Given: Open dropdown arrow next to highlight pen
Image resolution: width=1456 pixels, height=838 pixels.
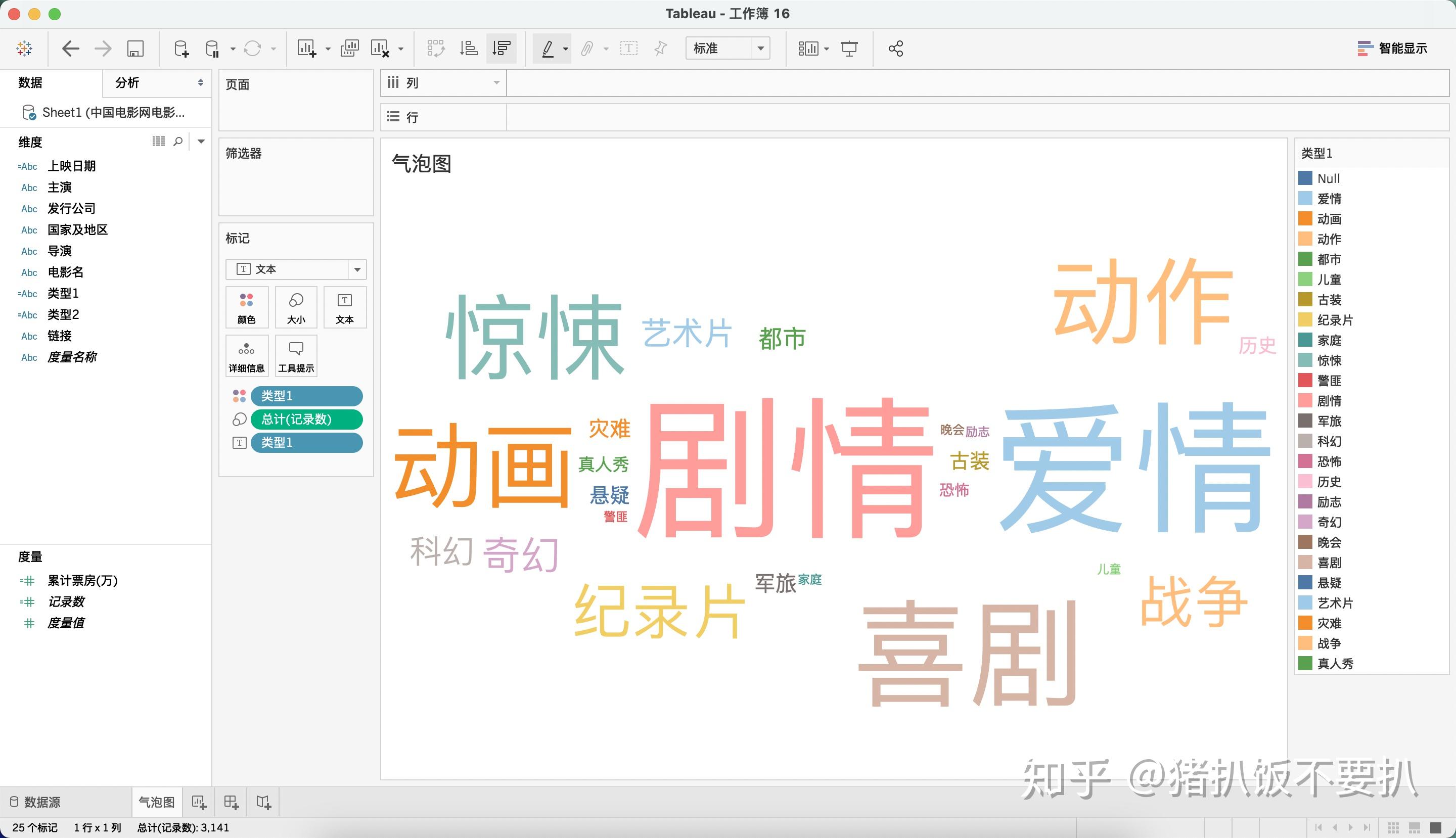Looking at the screenshot, I should 565,49.
